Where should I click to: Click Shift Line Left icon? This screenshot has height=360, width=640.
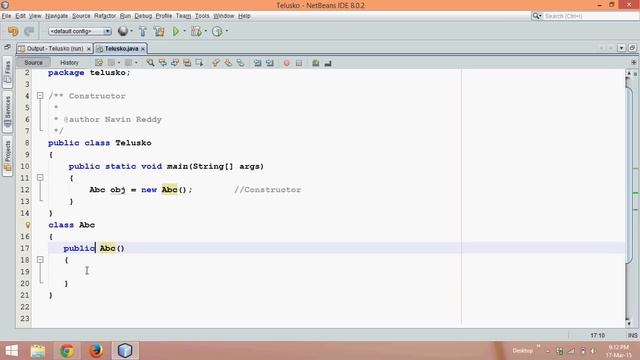point(258,62)
